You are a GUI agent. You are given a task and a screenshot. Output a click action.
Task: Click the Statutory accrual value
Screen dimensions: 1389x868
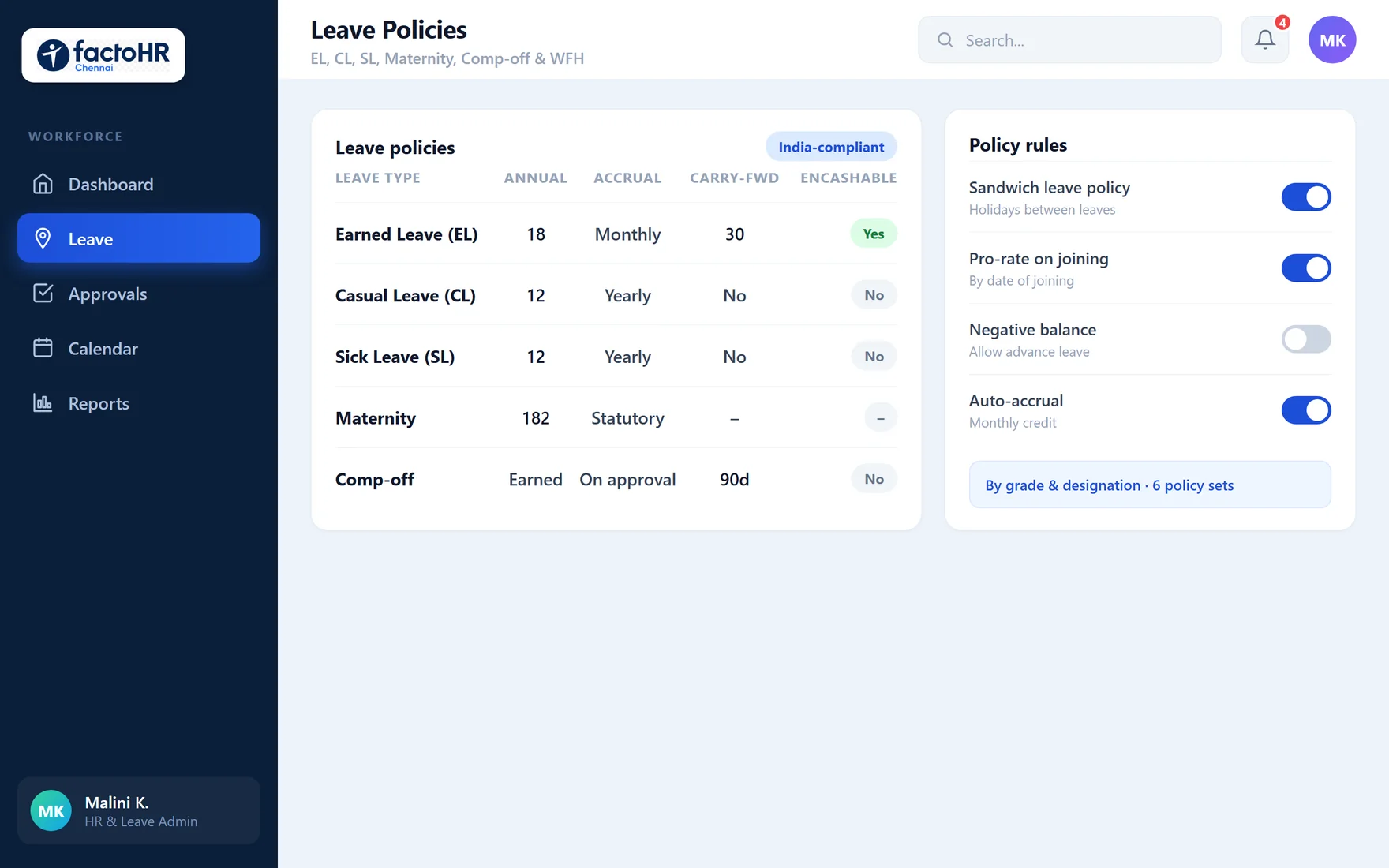[x=627, y=418]
